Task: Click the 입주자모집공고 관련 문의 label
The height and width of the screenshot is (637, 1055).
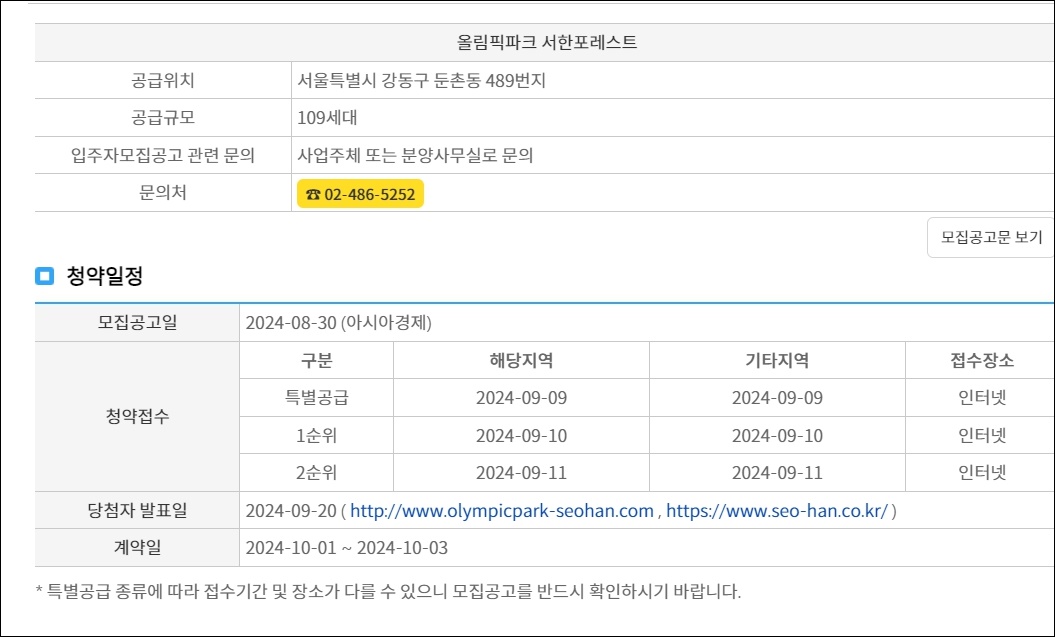Action: point(163,156)
